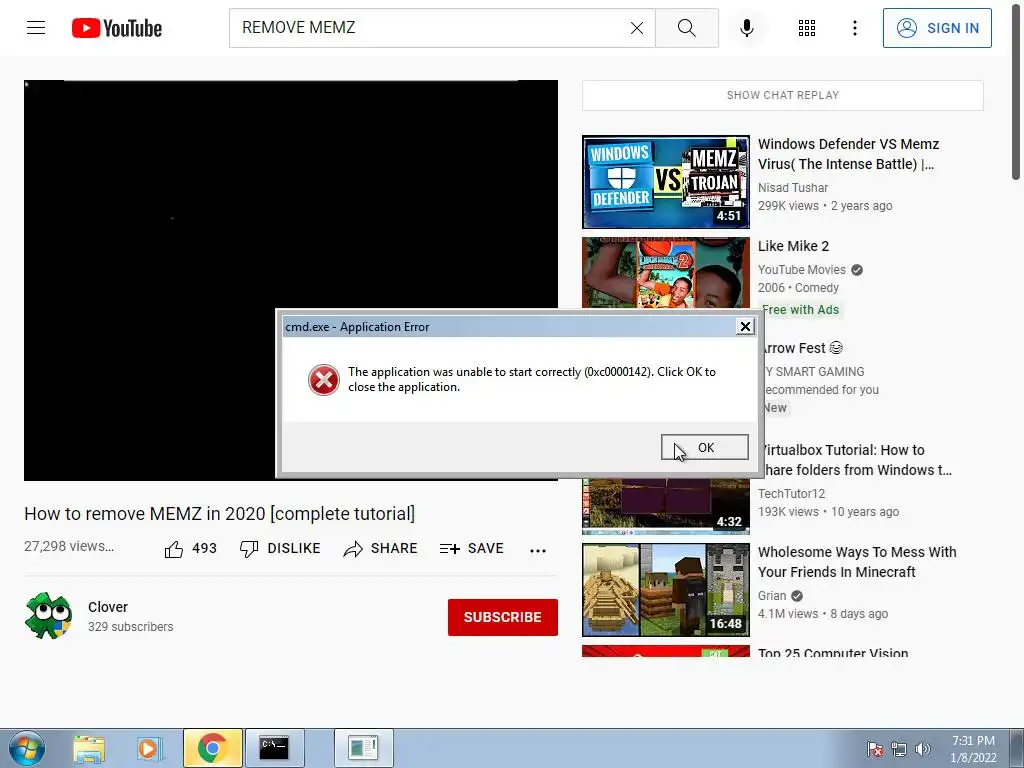This screenshot has width=1024, height=768.
Task: Open the Windows Start orb
Action: pos(27,748)
